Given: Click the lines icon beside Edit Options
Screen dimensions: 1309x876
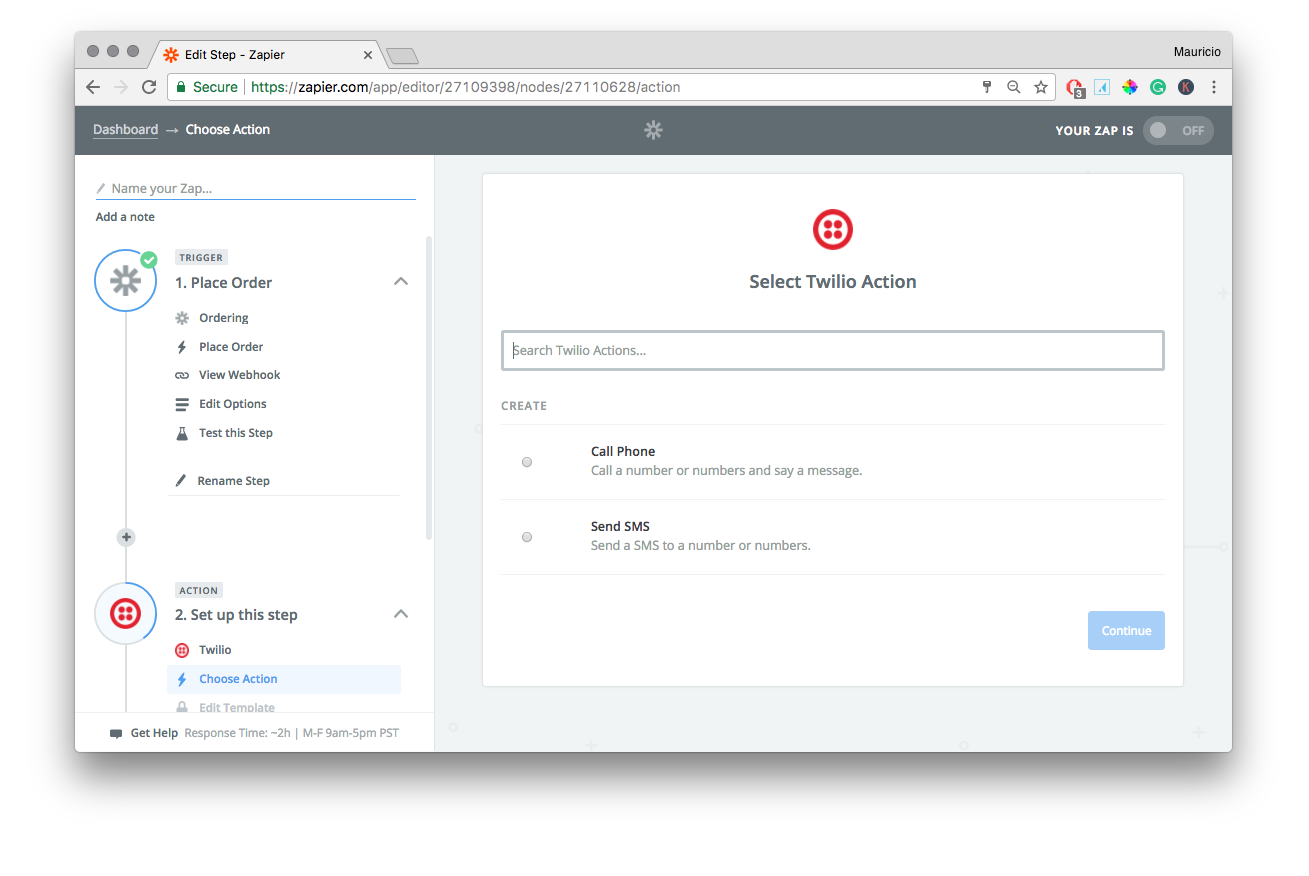Looking at the screenshot, I should tap(182, 404).
